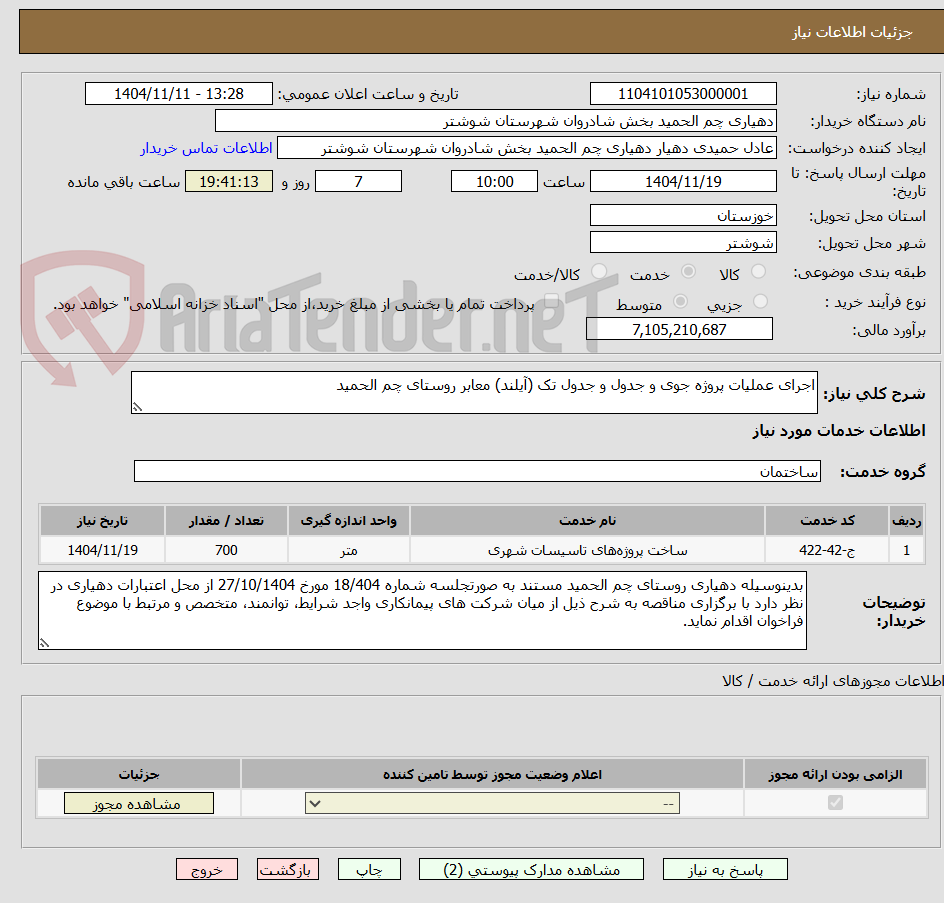Open the permit status dropdown
944x903 pixels.
coord(492,803)
